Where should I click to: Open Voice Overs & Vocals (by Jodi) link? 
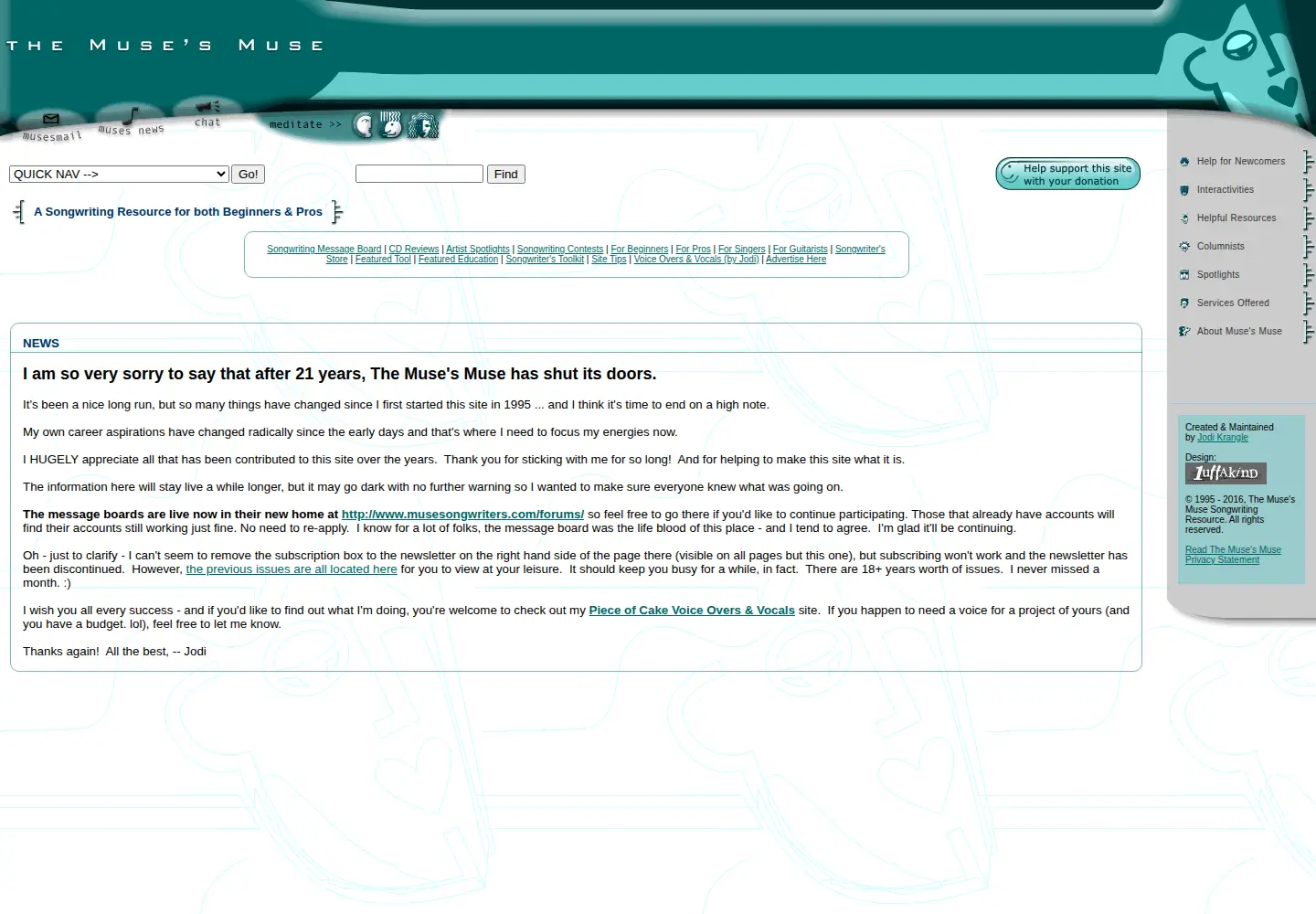[x=696, y=260]
